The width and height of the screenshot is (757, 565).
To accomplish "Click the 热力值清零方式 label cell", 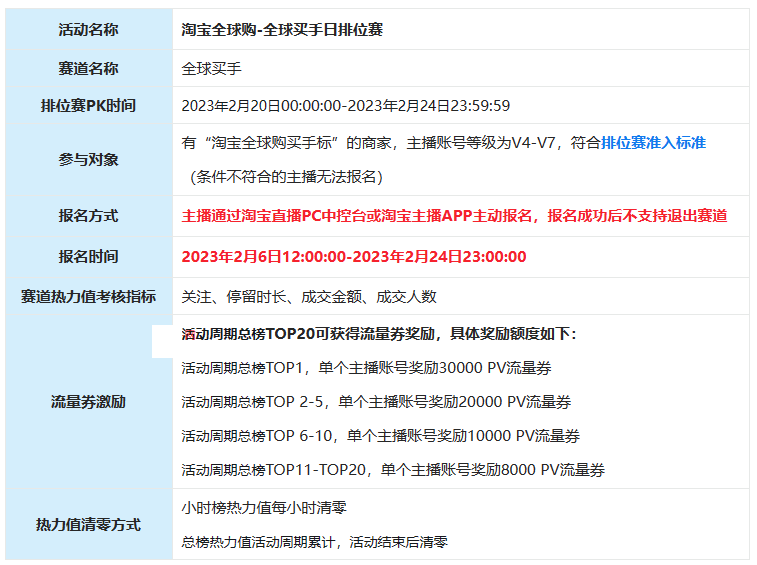I will [89, 524].
